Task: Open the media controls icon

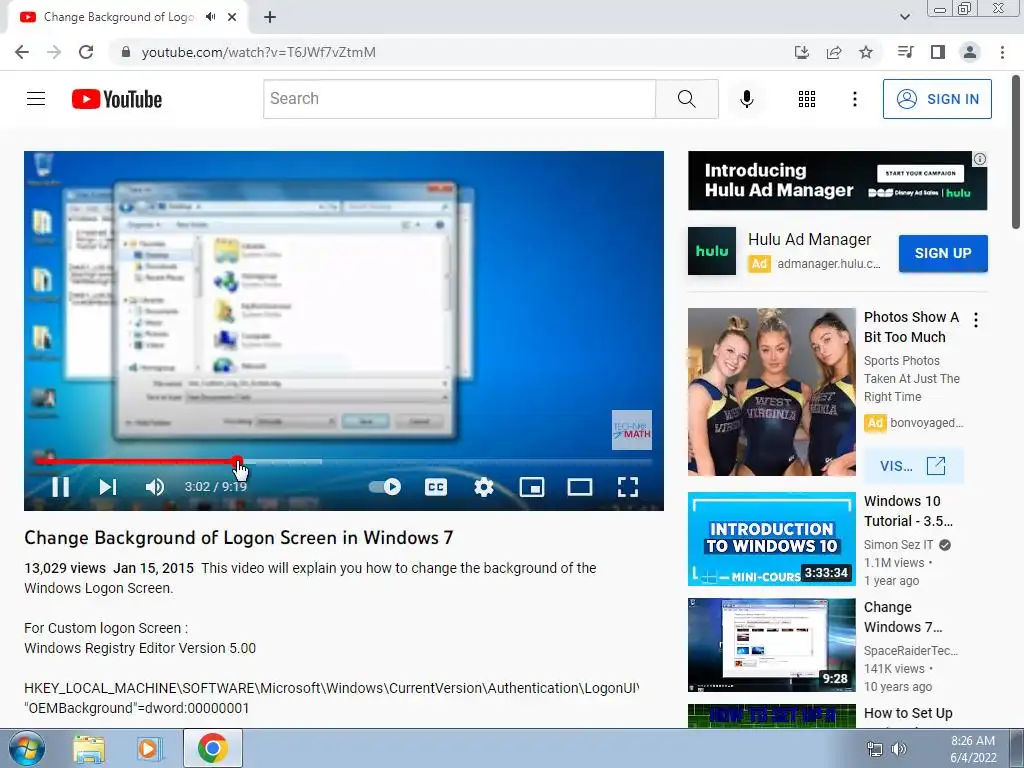Action: pos(905,52)
